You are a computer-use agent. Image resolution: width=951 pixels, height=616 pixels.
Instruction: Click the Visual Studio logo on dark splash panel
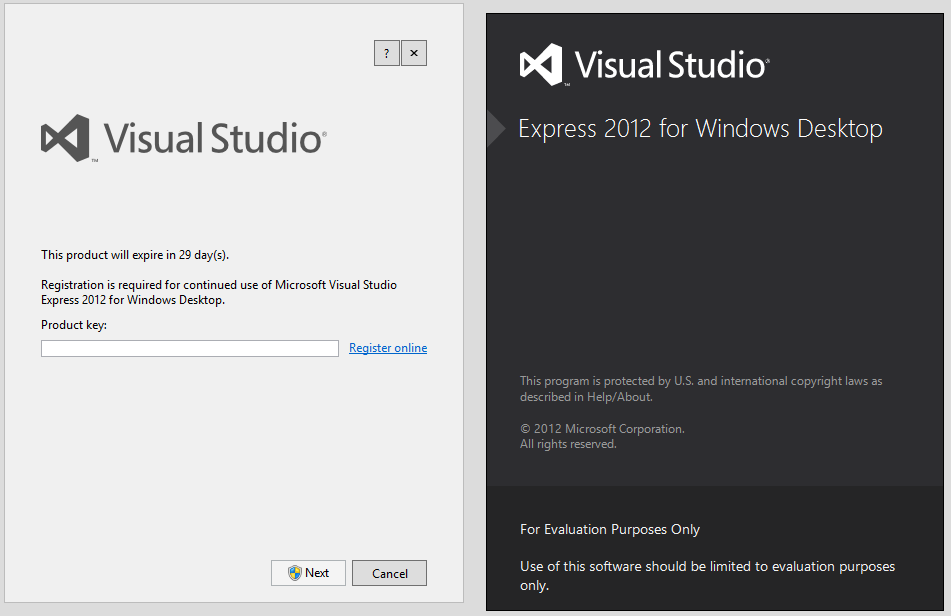click(645, 65)
